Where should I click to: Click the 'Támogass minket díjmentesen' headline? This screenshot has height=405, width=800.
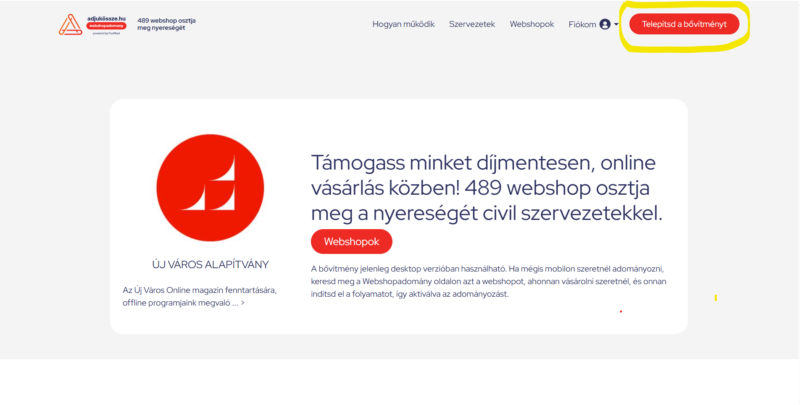coord(486,188)
